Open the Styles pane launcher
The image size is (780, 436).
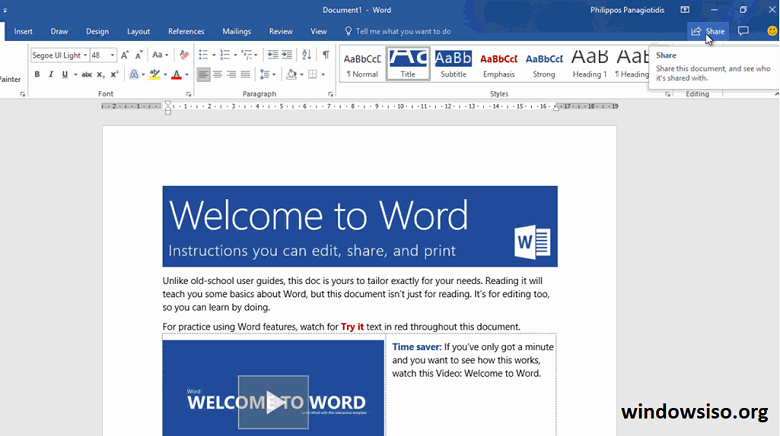pyautogui.click(x=668, y=94)
